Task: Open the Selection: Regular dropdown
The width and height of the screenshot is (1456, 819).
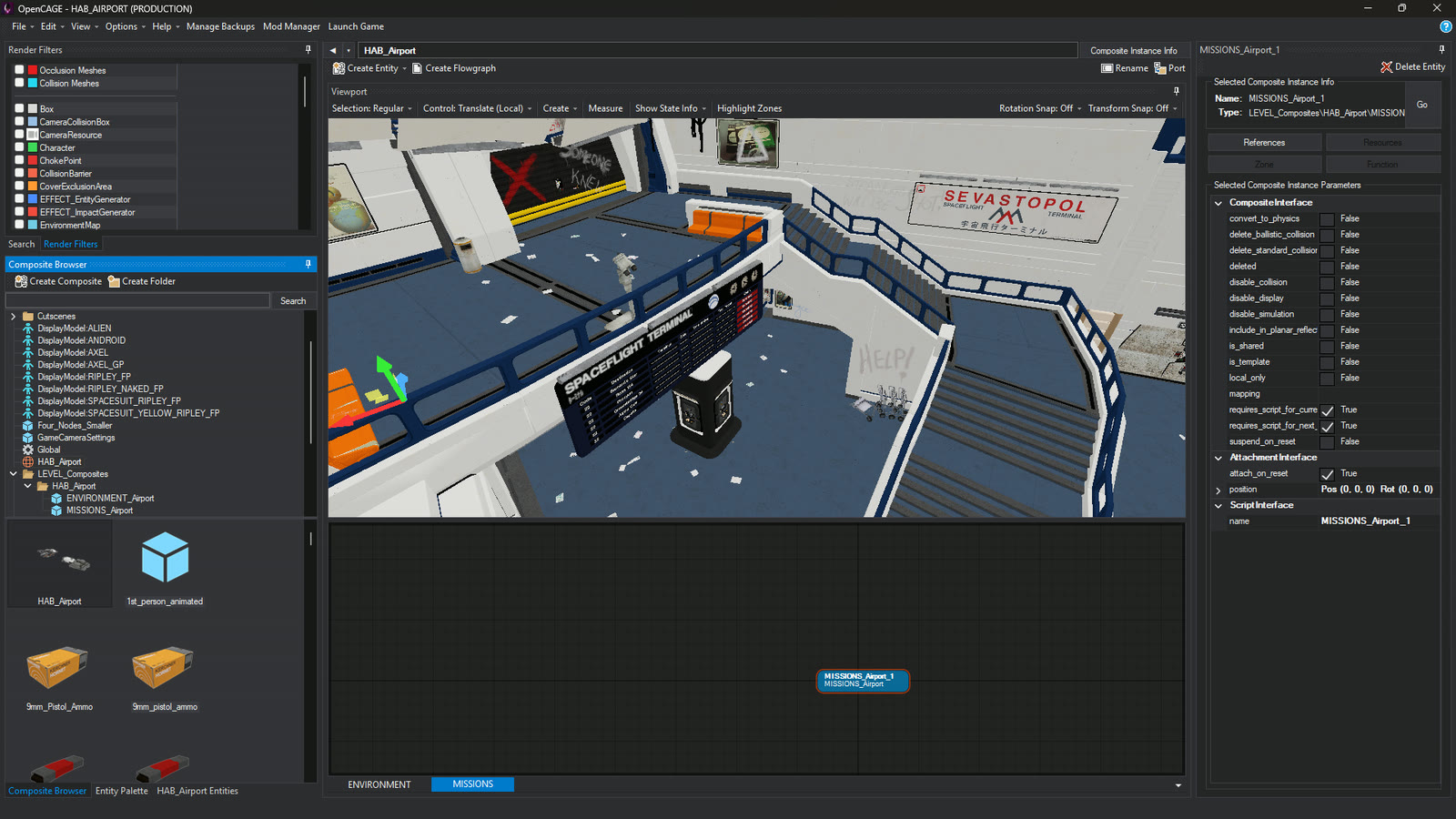Action: (371, 108)
